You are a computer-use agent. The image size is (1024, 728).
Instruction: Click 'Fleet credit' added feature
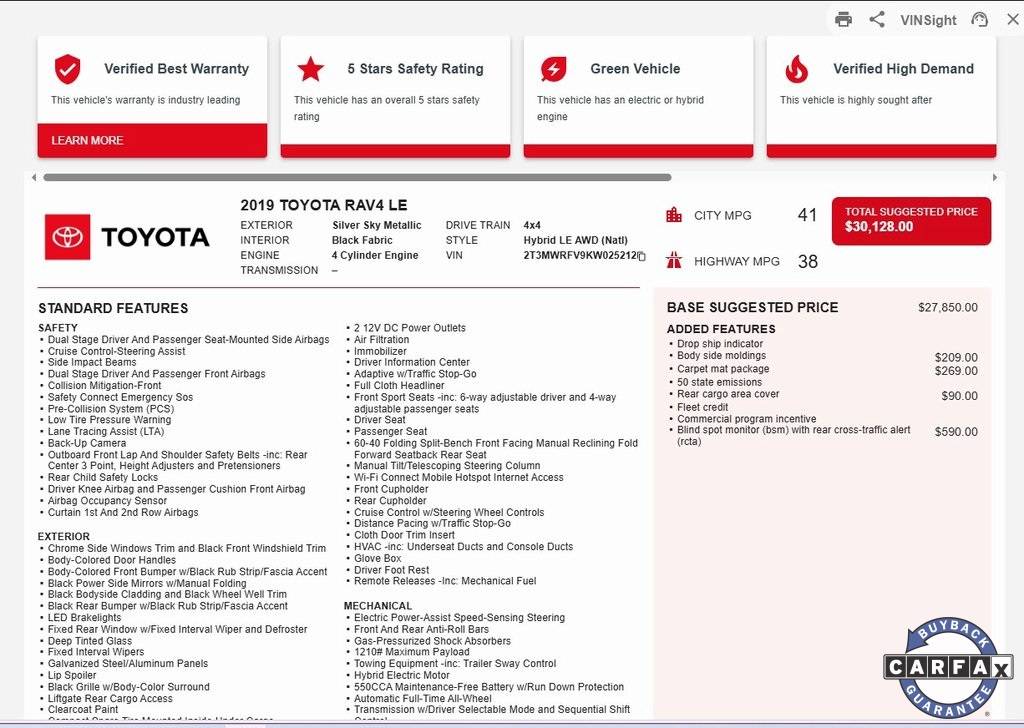pos(703,407)
